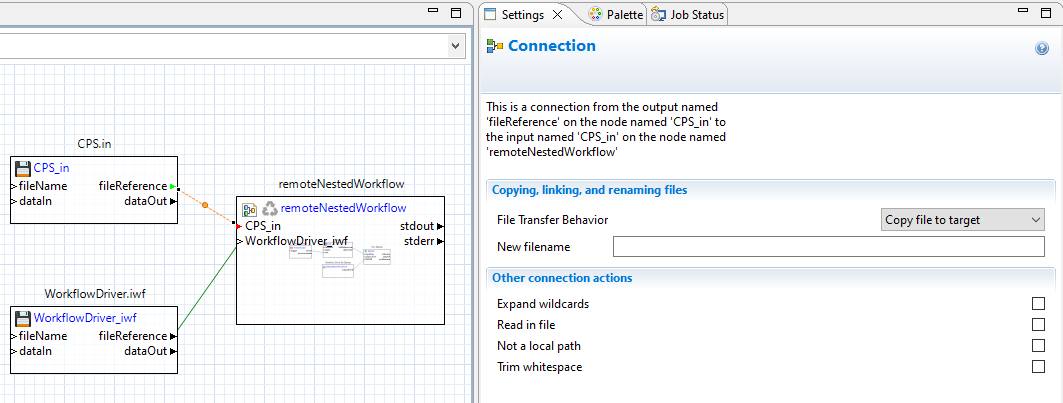The width and height of the screenshot is (1063, 403).
Task: Open the File Transfer Behavior dropdown
Action: 963,220
